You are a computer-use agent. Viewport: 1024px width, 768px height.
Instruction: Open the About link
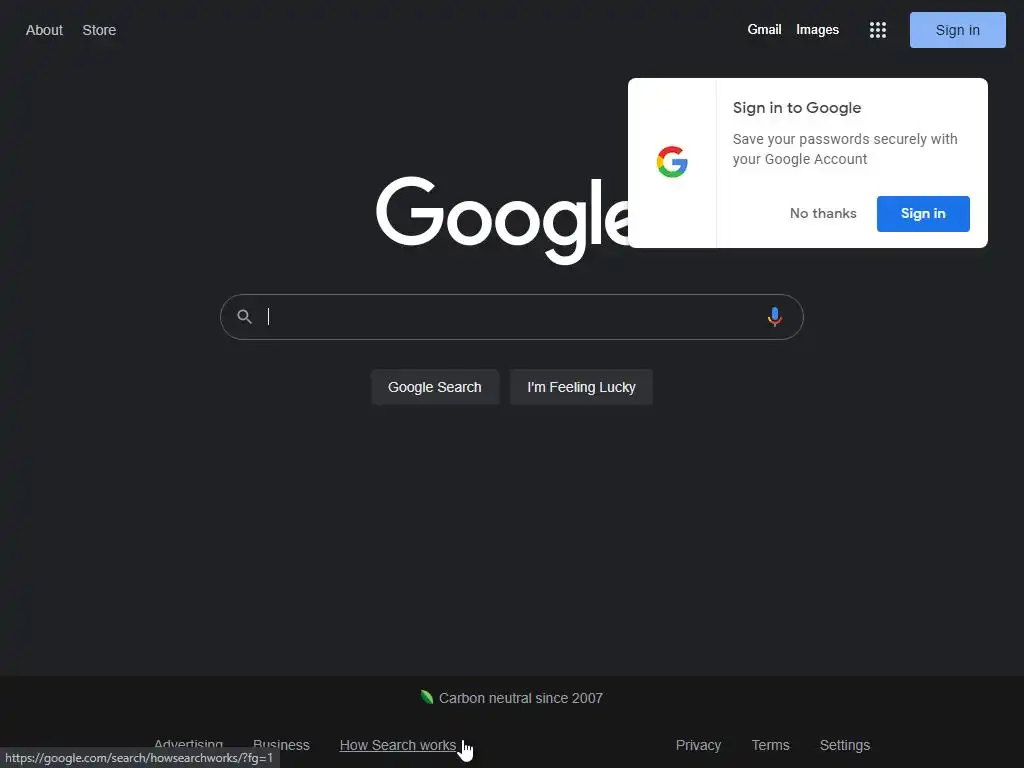pos(44,30)
